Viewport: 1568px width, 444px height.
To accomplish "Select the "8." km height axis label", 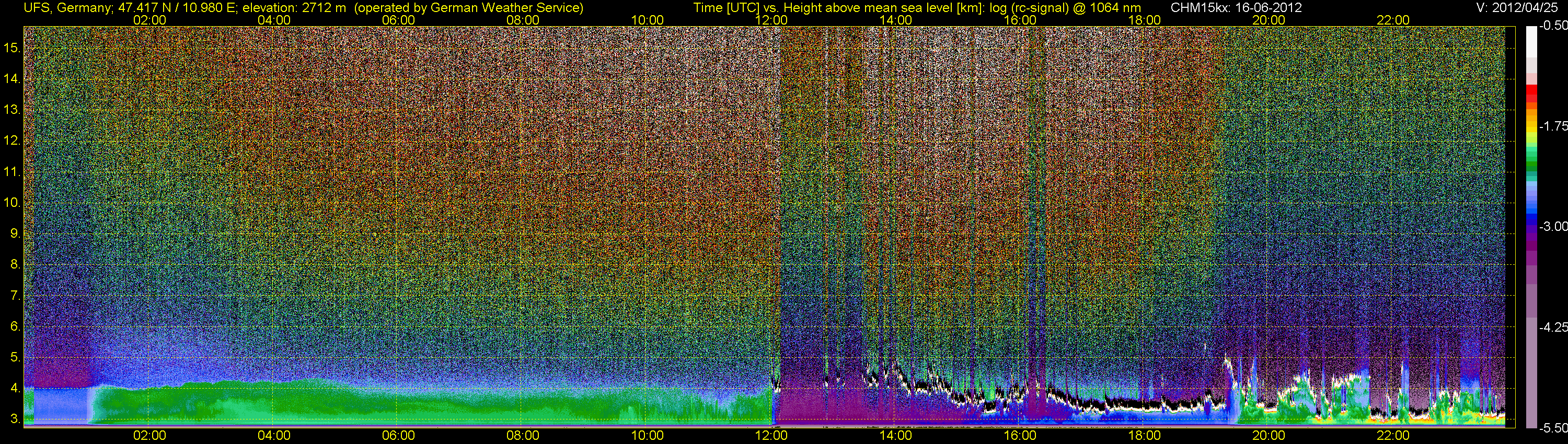I will (15, 265).
